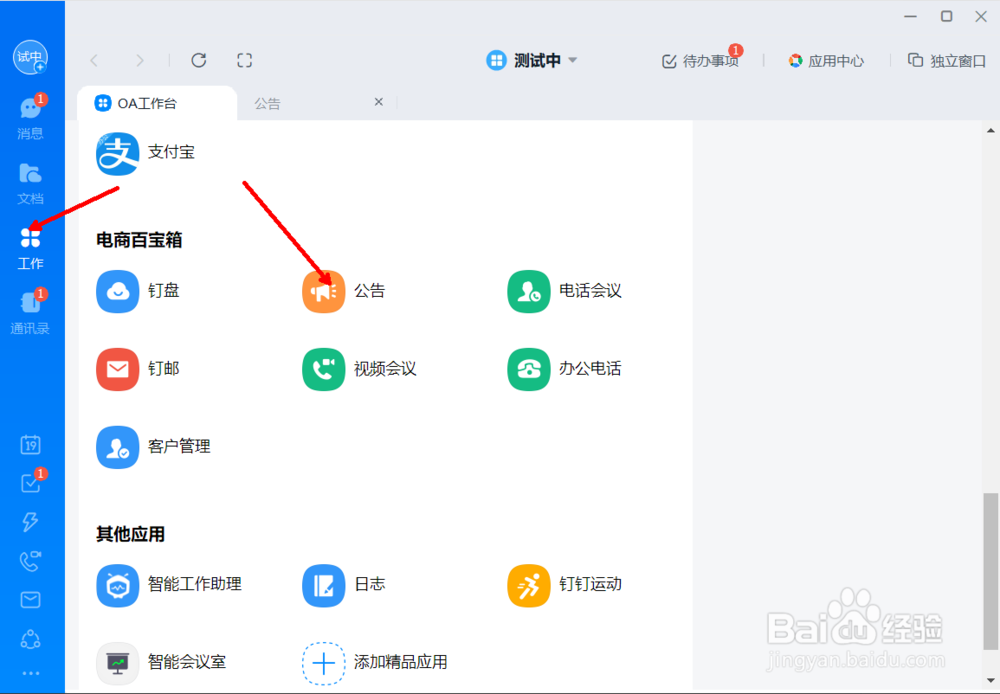1000x694 pixels.
Task: Click the lightning bolt sidebar icon
Action: pyautogui.click(x=30, y=522)
